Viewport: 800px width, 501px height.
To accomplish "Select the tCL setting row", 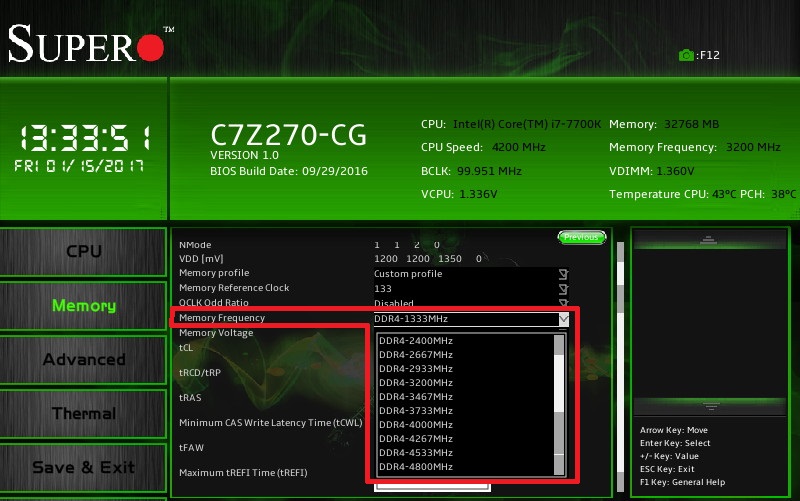I will coord(186,348).
